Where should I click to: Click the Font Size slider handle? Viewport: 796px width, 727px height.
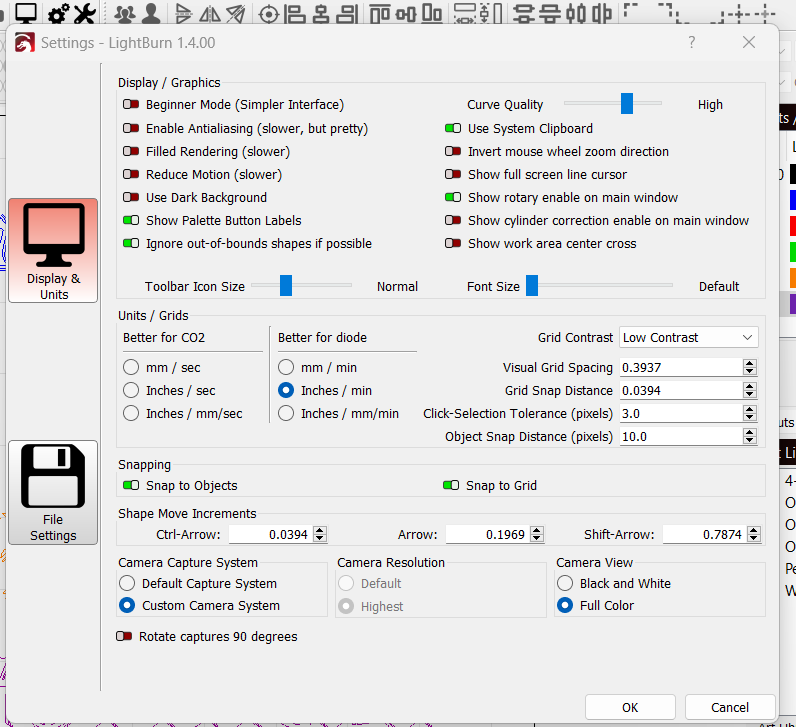532,286
